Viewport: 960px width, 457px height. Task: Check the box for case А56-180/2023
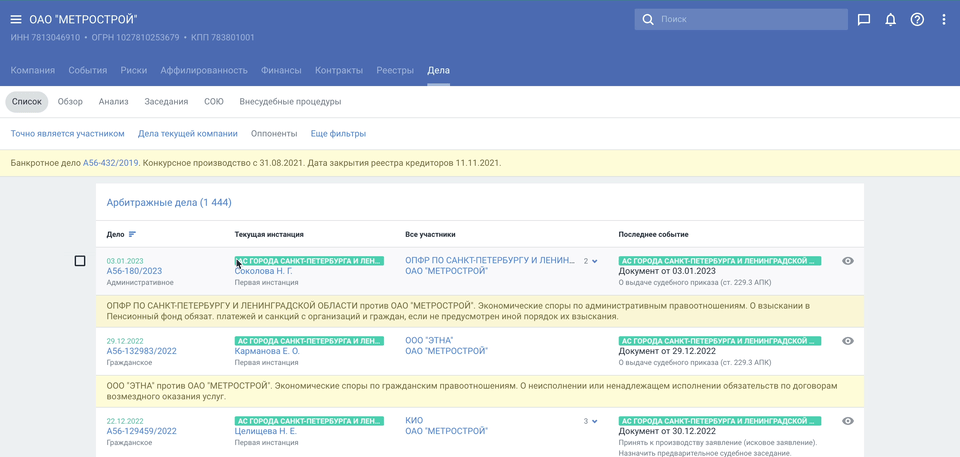[80, 261]
